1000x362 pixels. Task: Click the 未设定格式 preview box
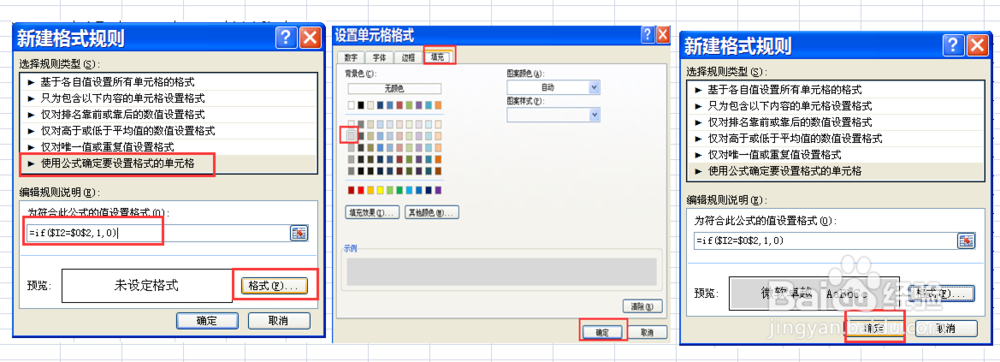click(147, 286)
